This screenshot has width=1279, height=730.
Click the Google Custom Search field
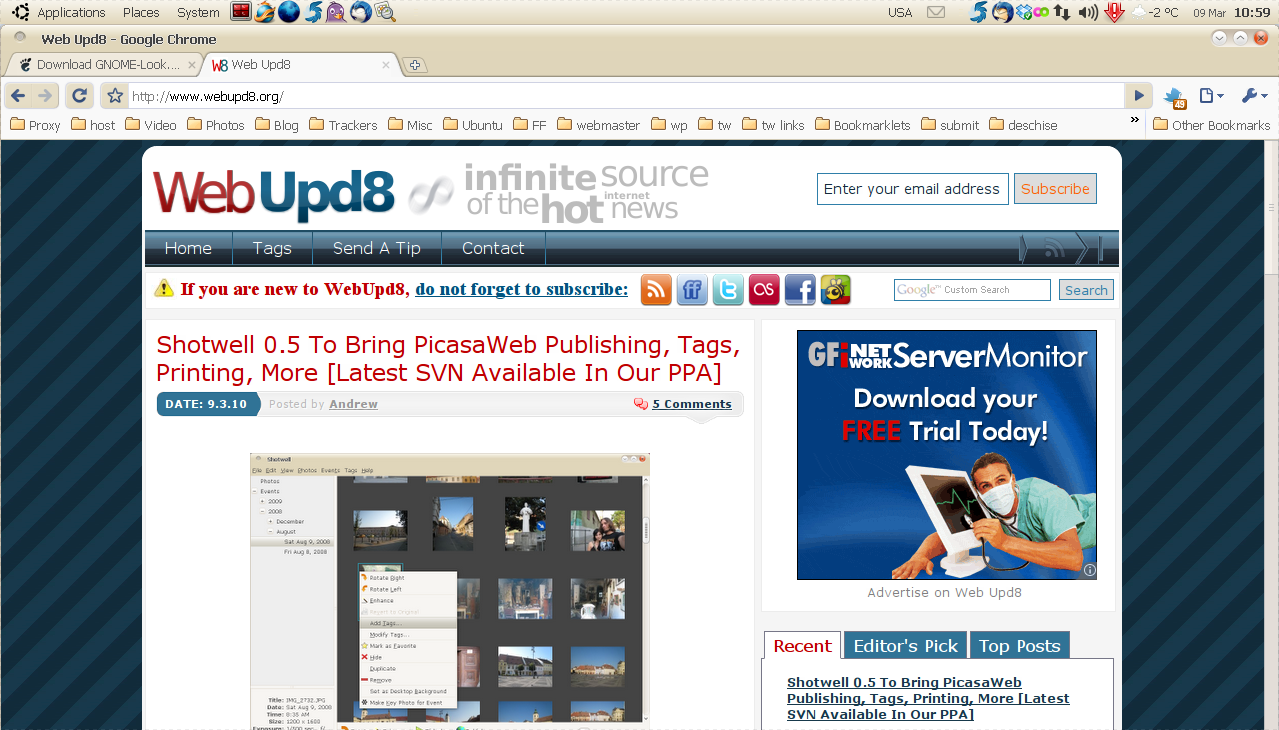point(972,290)
